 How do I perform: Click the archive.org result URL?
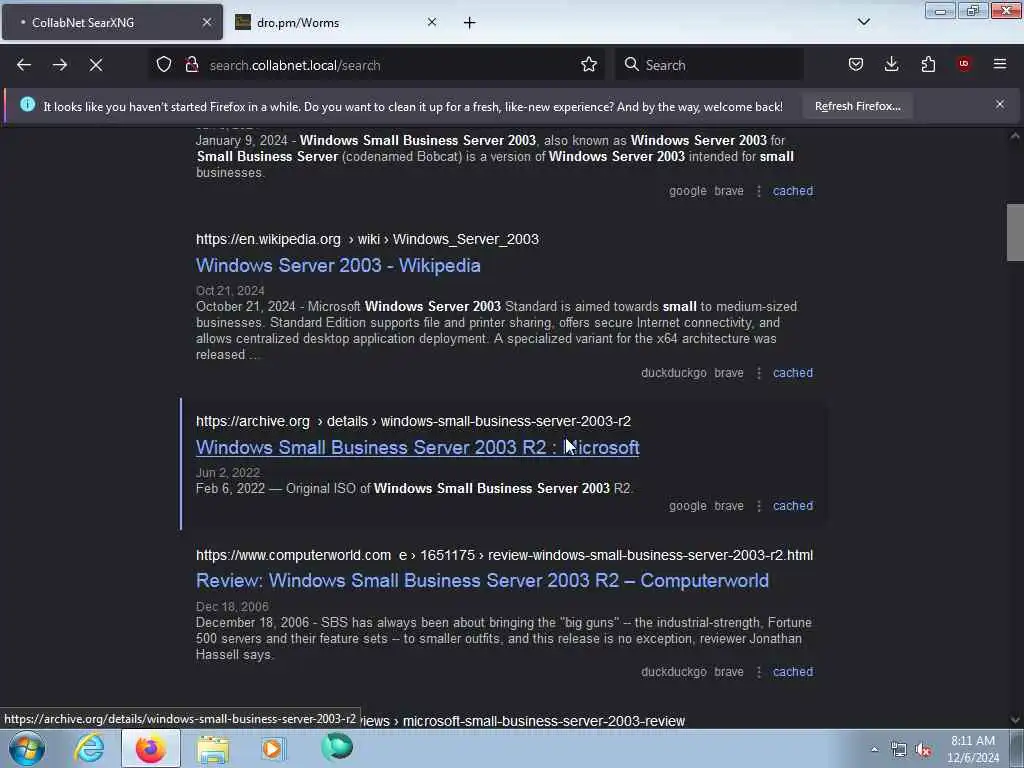[413, 421]
